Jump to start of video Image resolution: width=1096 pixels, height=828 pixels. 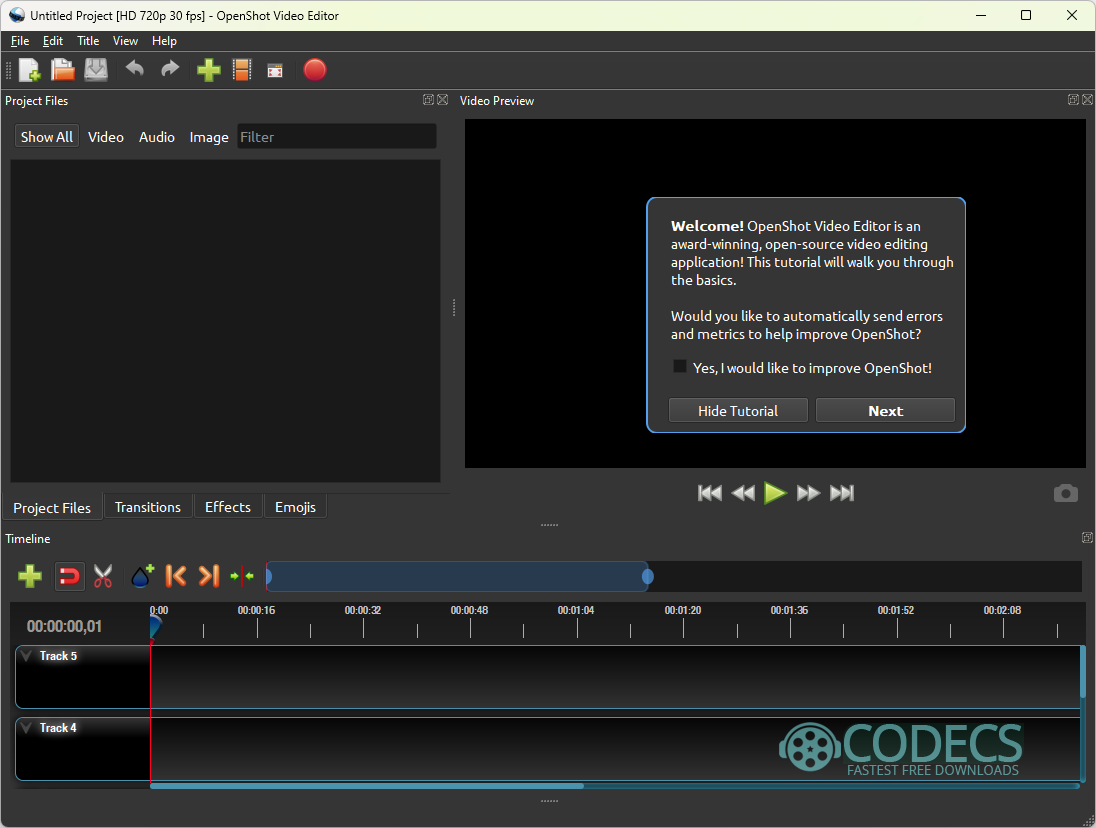click(709, 493)
